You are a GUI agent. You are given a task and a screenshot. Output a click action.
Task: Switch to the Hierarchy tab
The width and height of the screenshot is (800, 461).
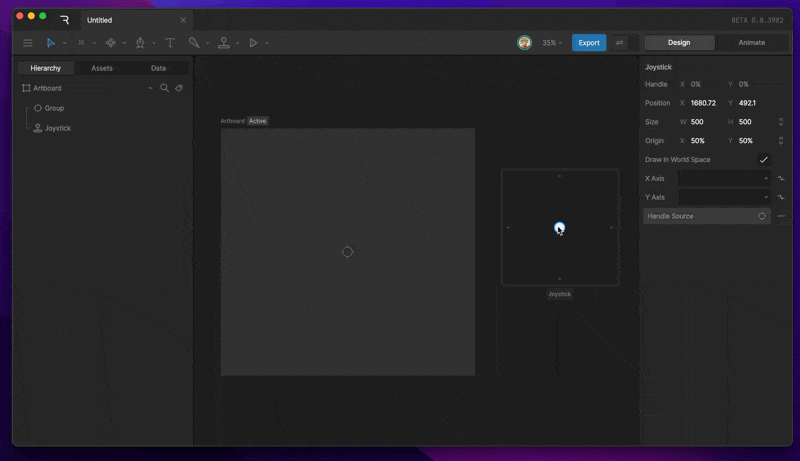45,68
